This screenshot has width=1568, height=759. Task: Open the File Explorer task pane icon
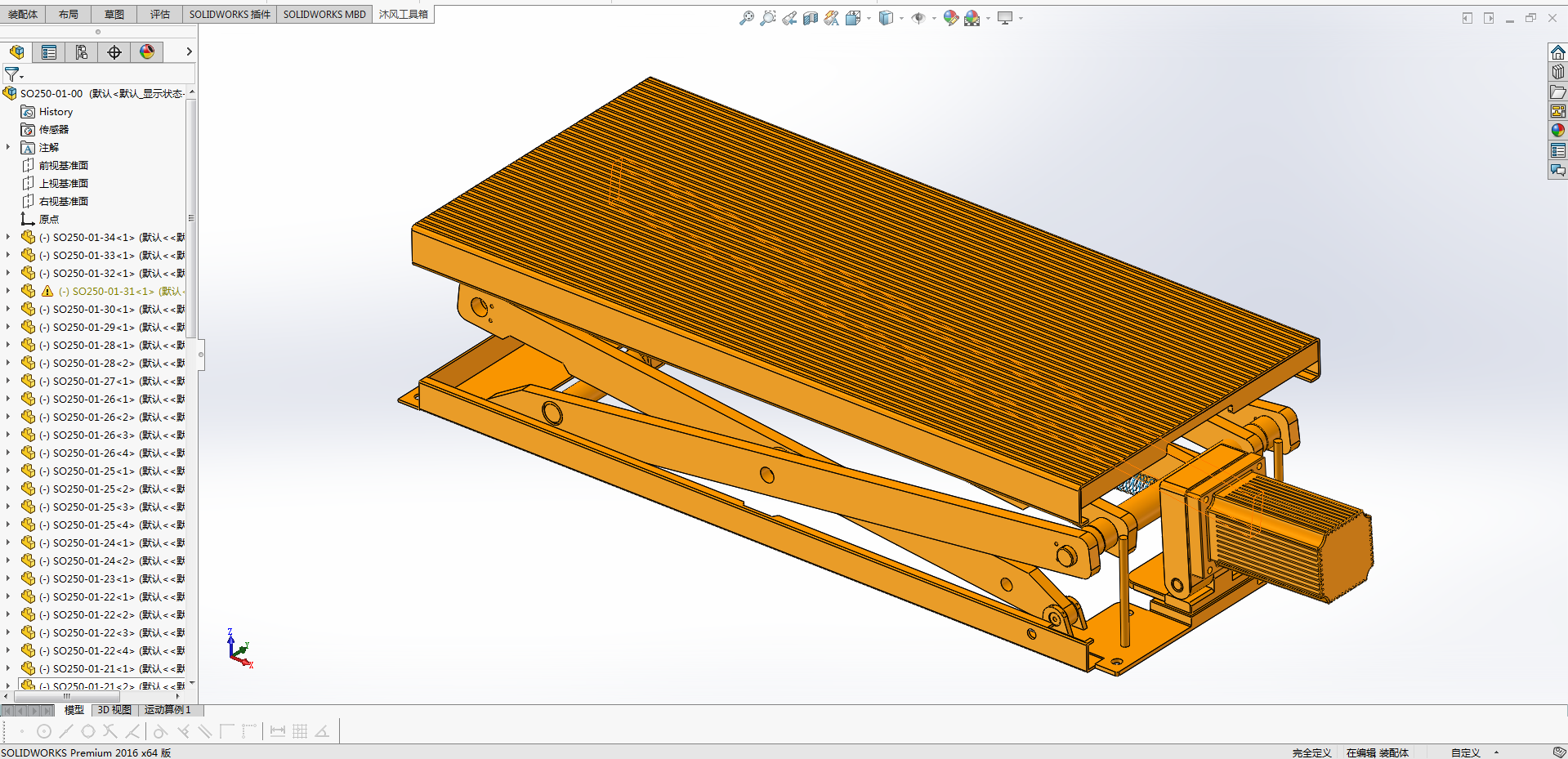1558,92
